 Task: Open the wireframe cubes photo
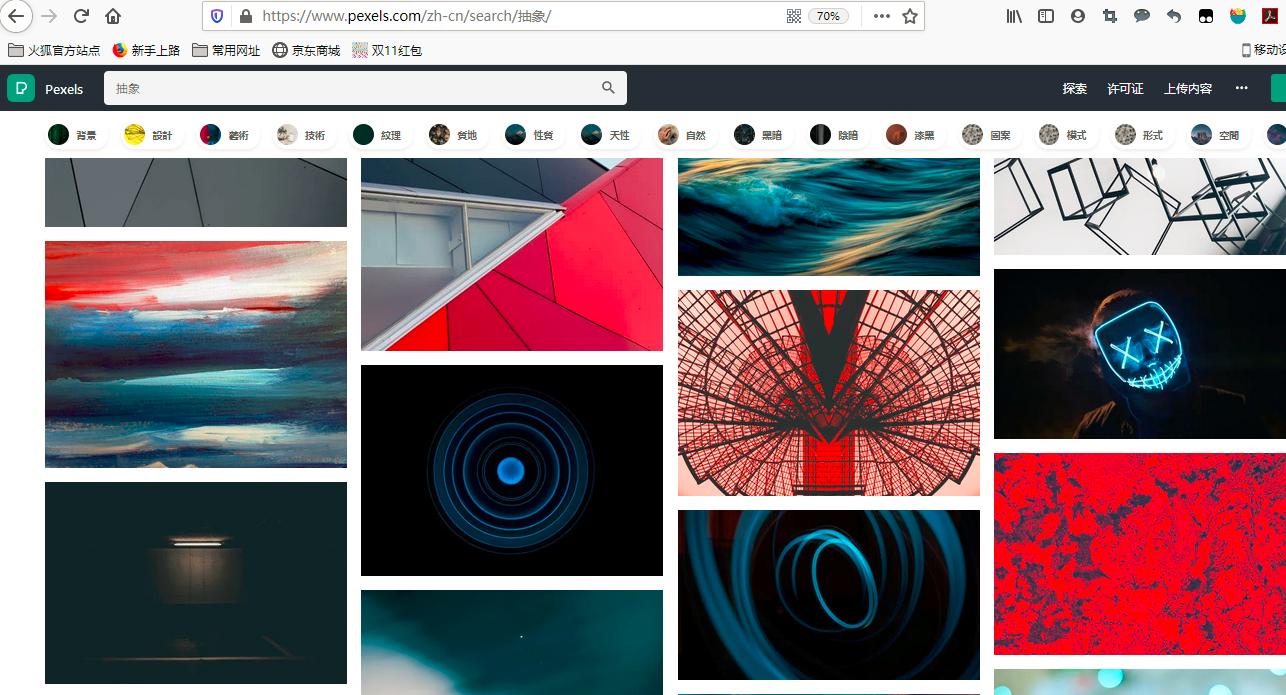(1140, 206)
